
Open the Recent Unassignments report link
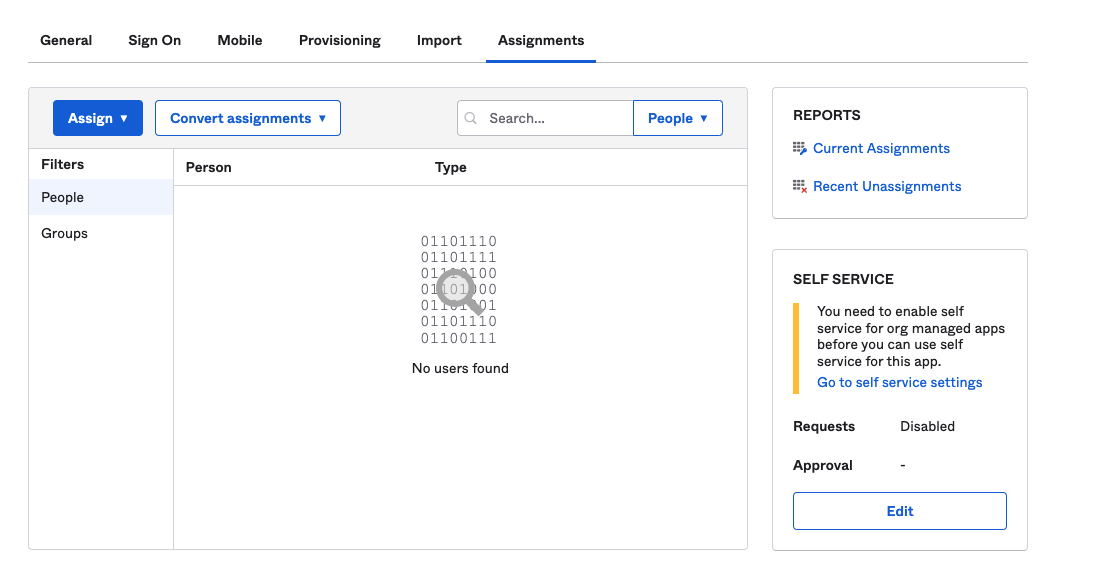click(x=887, y=186)
